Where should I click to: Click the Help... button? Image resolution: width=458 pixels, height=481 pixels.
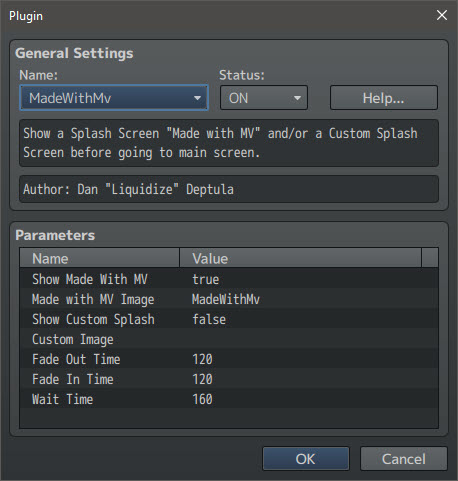(x=384, y=98)
